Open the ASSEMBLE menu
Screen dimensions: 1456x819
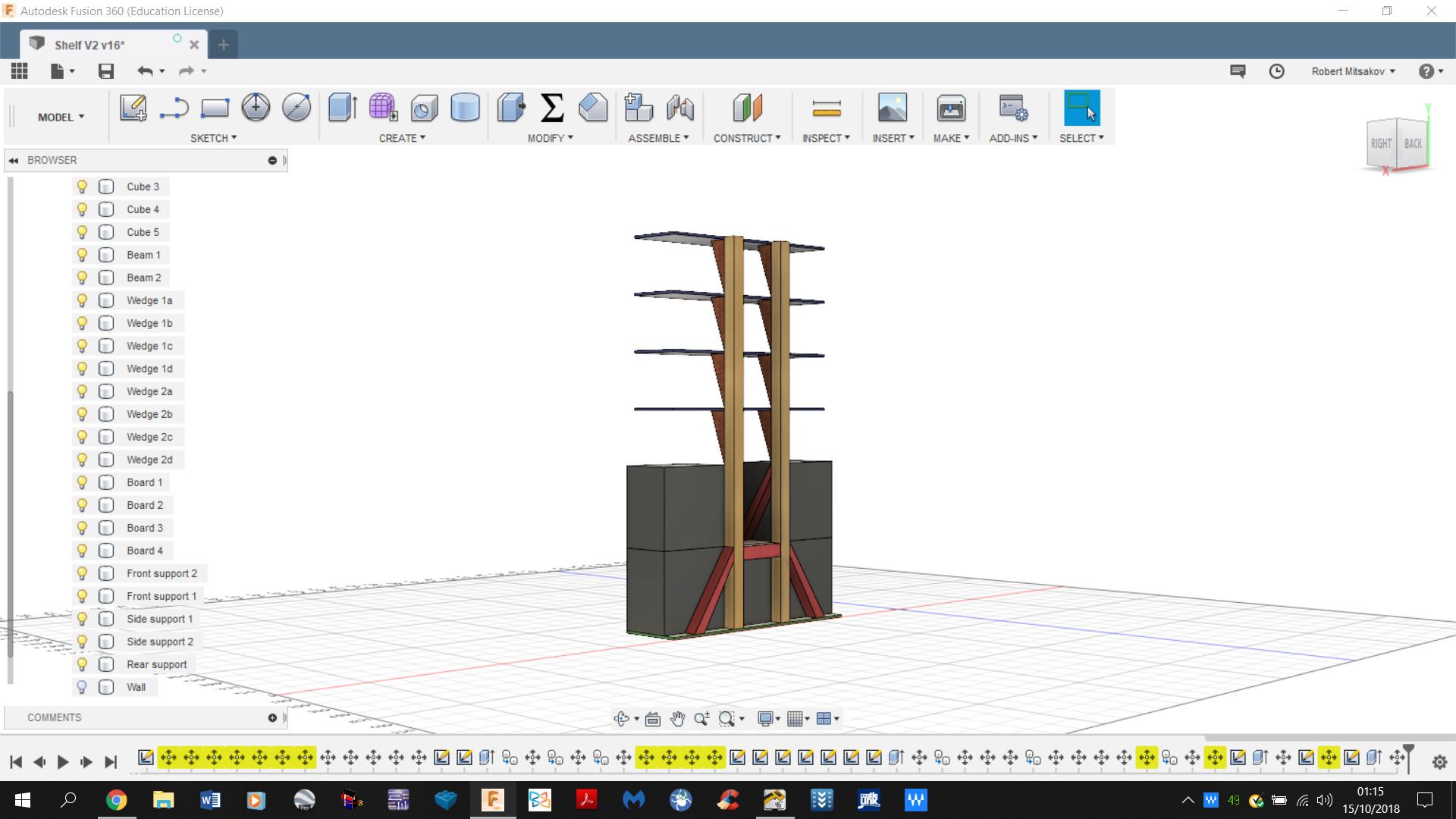(x=658, y=138)
